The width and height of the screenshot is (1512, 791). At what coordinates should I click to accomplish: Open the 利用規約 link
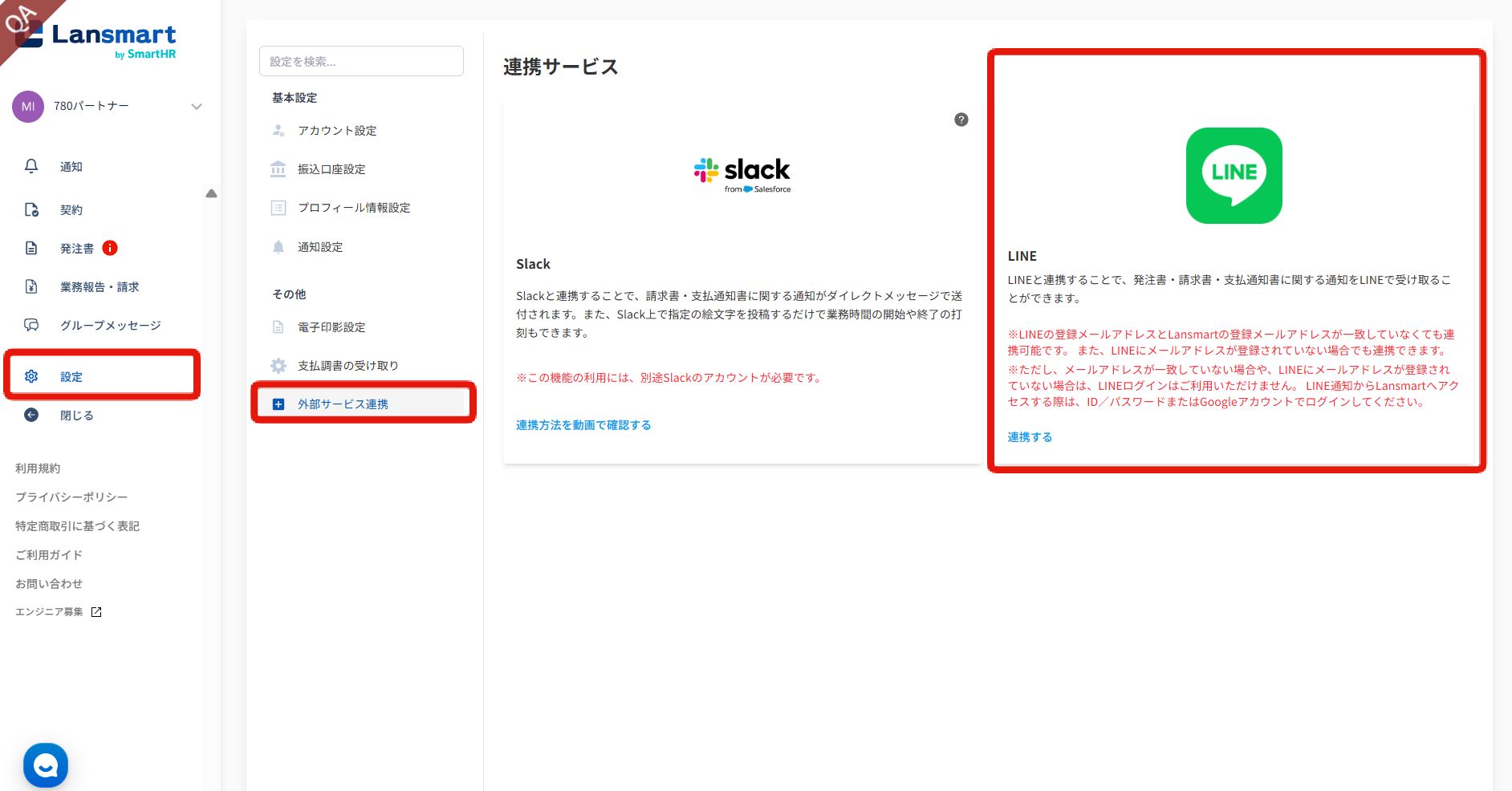click(38, 469)
